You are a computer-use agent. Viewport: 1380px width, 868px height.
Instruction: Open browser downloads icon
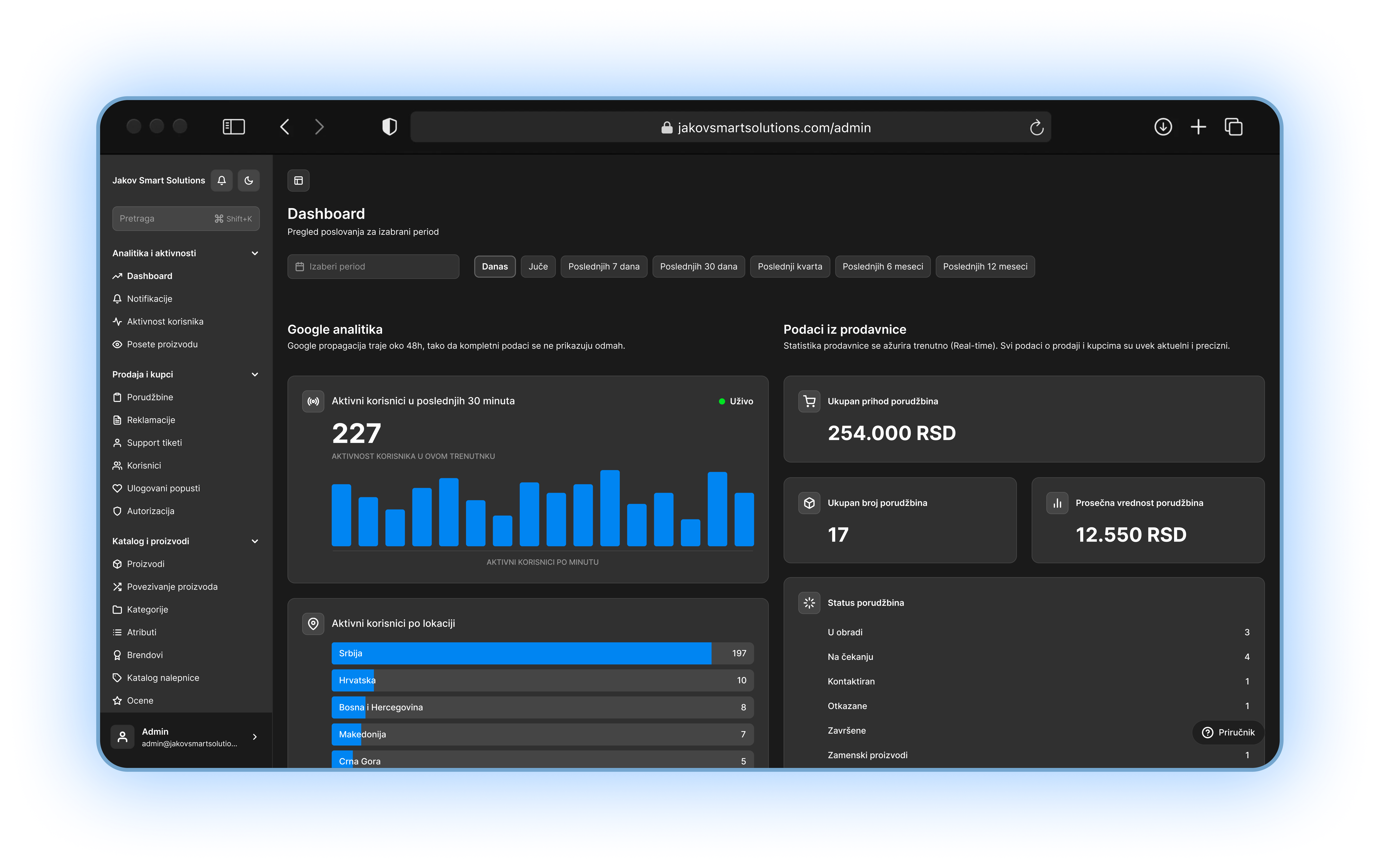coord(1163,127)
